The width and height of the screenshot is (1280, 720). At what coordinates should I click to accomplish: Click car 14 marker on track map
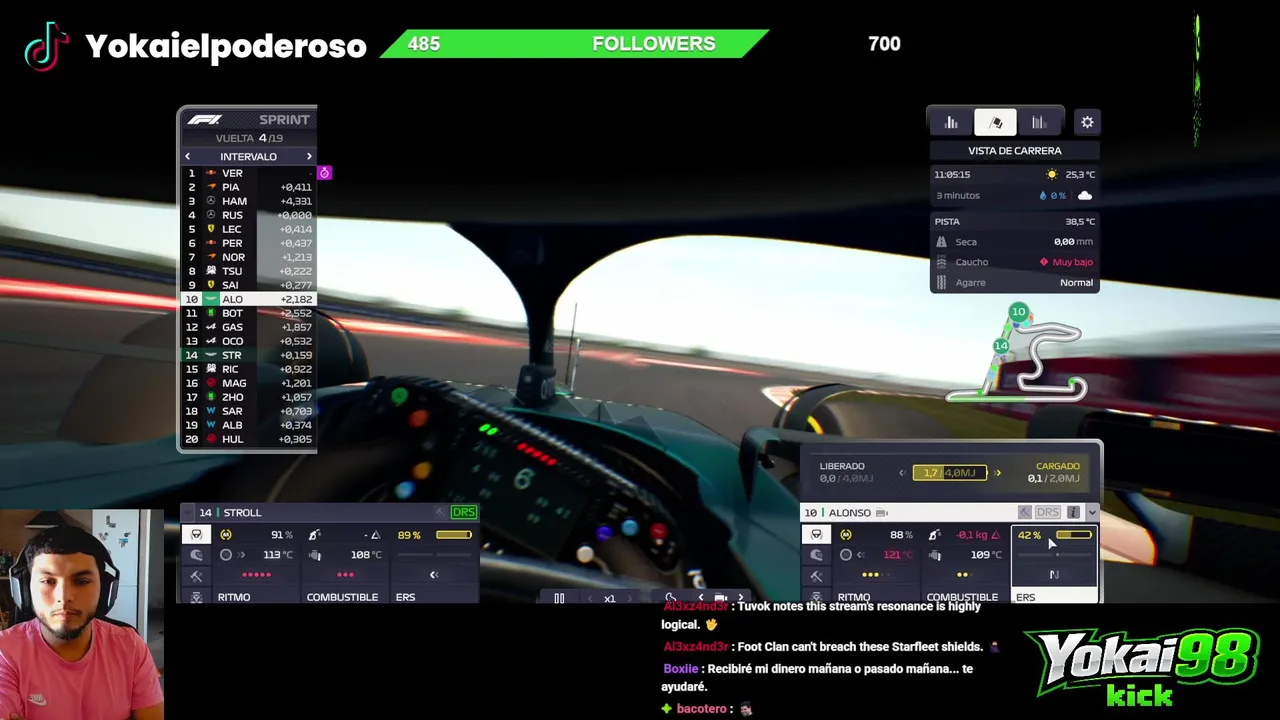(x=1001, y=346)
